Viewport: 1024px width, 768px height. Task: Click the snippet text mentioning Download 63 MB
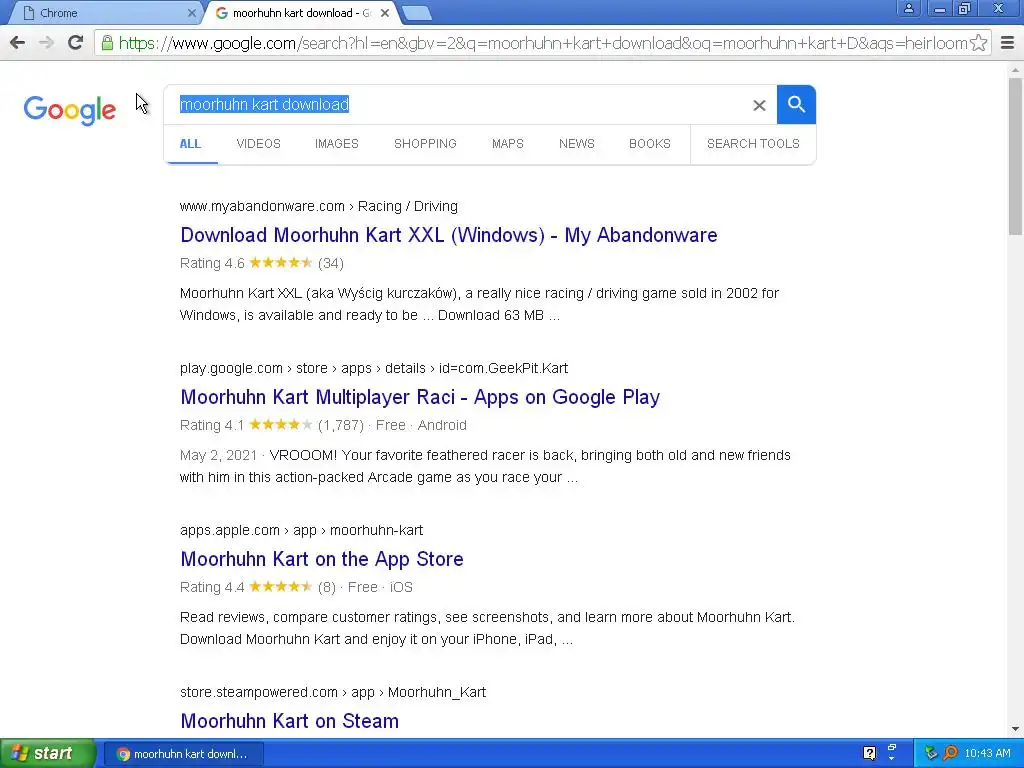click(x=479, y=304)
